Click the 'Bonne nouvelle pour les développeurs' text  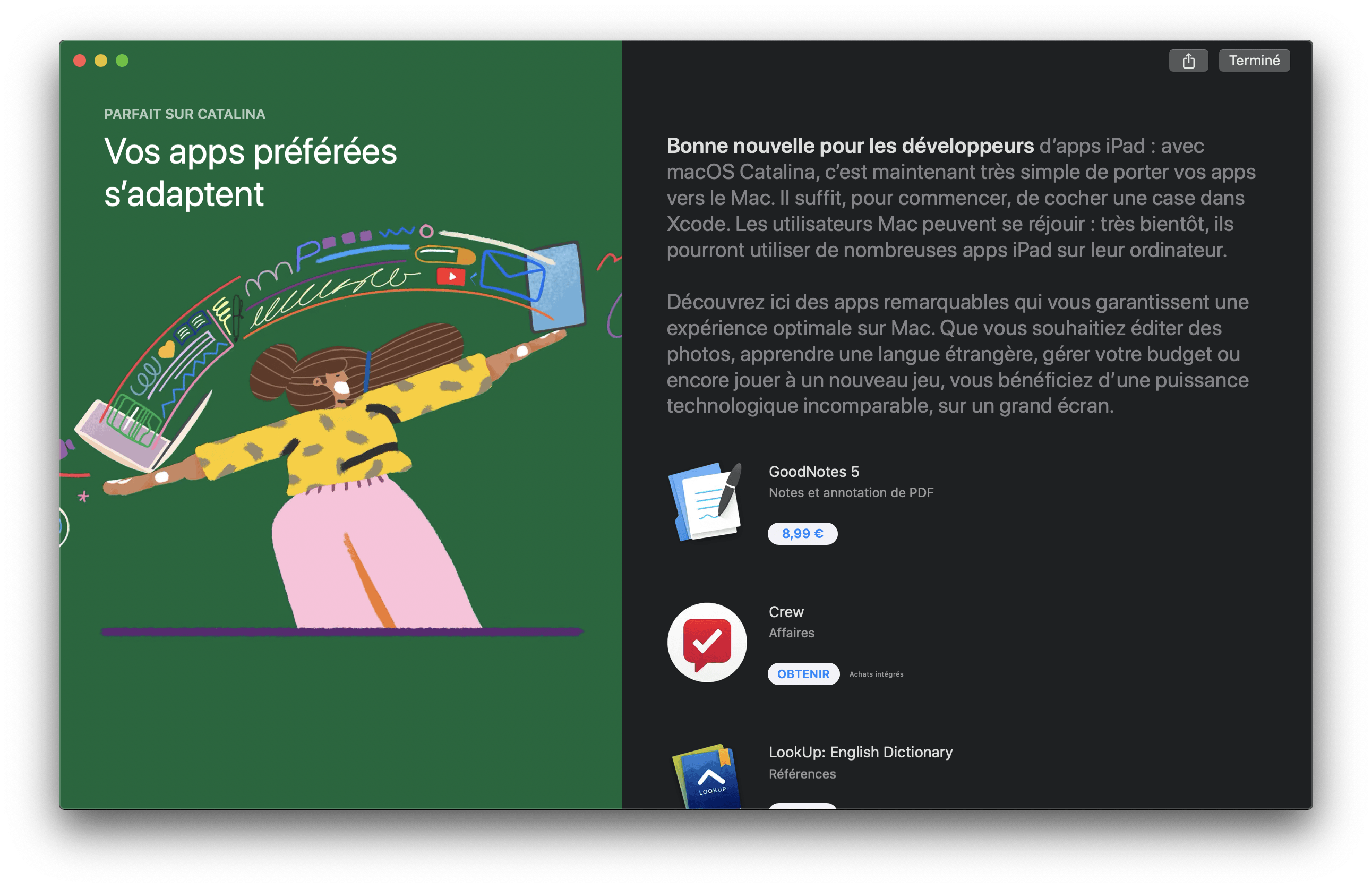pyautogui.click(x=850, y=146)
